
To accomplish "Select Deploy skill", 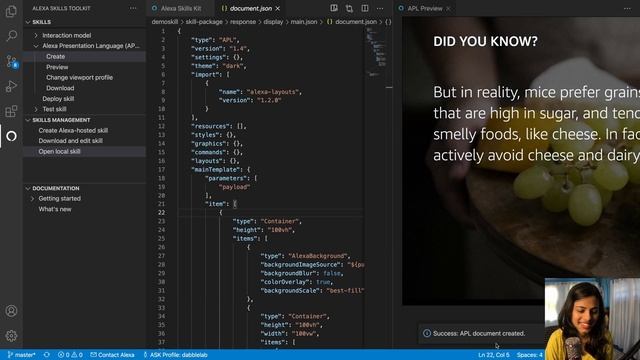I will point(58,99).
